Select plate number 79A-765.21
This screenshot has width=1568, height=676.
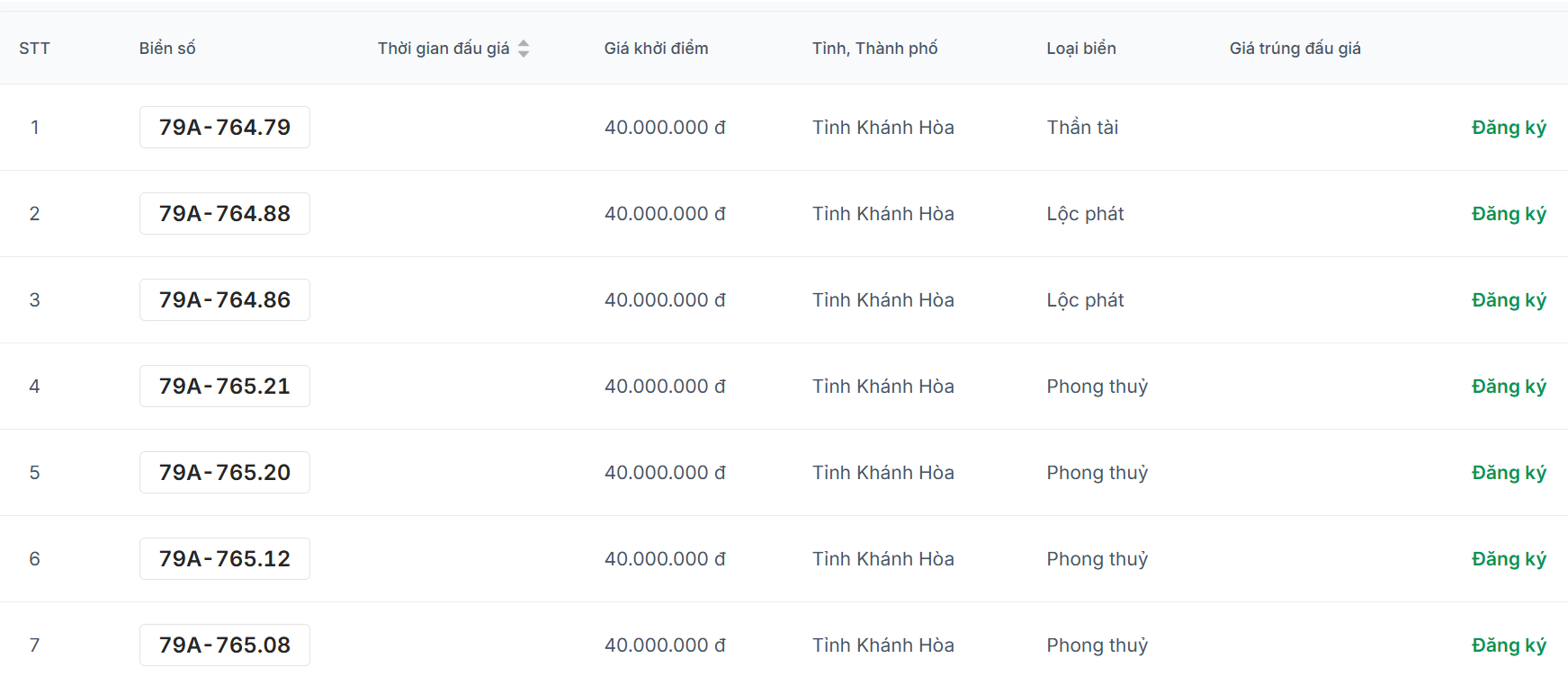coord(225,386)
